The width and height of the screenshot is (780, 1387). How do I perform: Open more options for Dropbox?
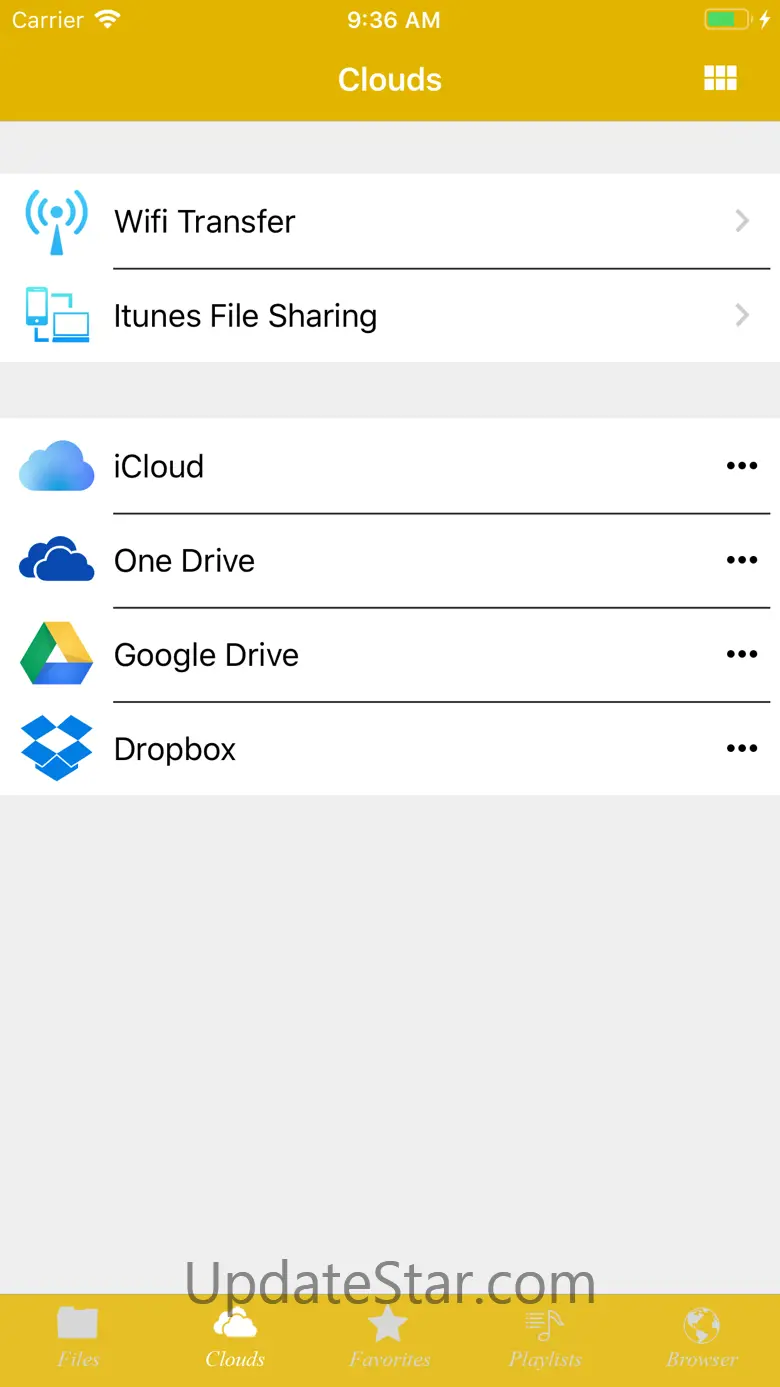tap(742, 748)
